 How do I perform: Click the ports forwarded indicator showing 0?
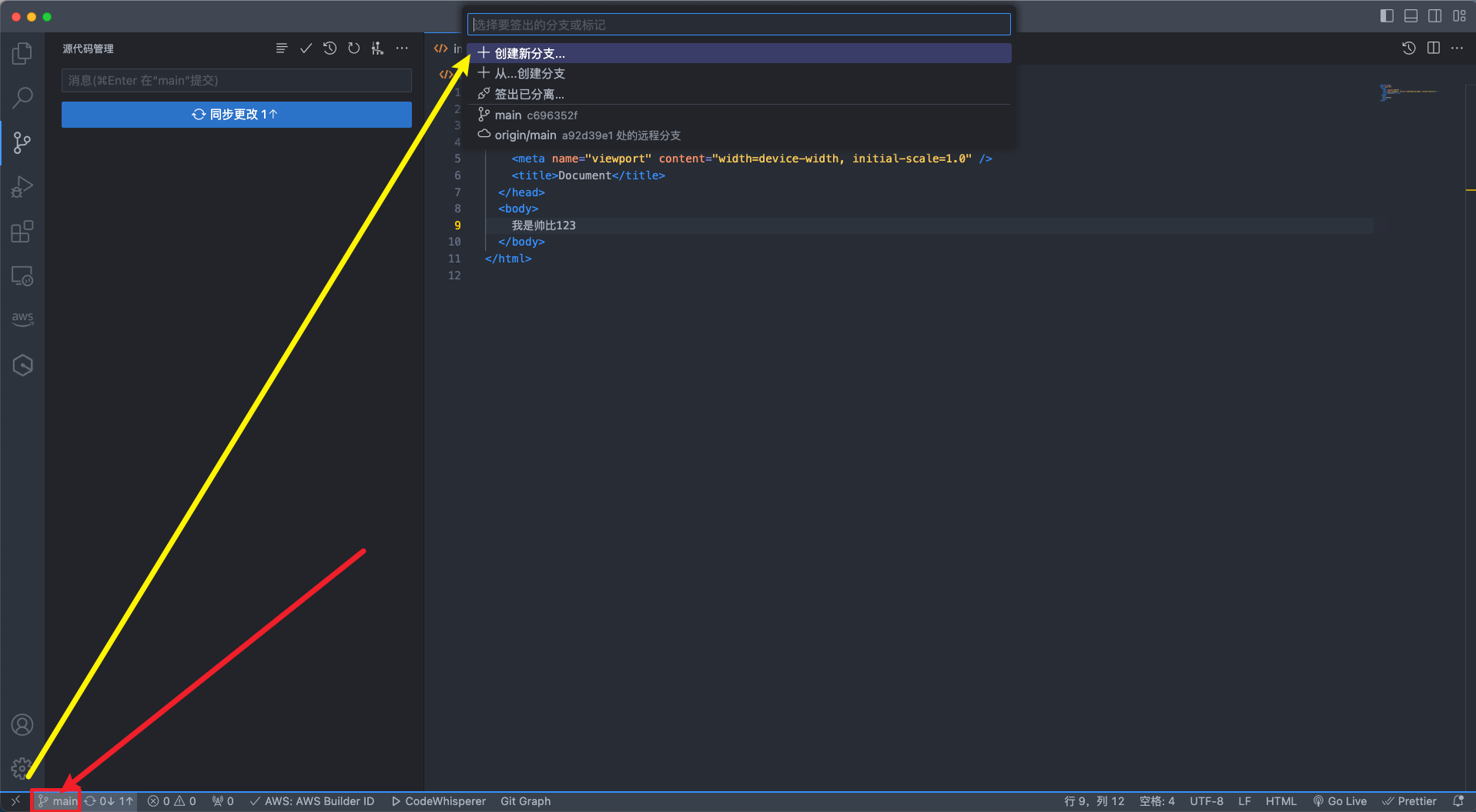[x=223, y=801]
